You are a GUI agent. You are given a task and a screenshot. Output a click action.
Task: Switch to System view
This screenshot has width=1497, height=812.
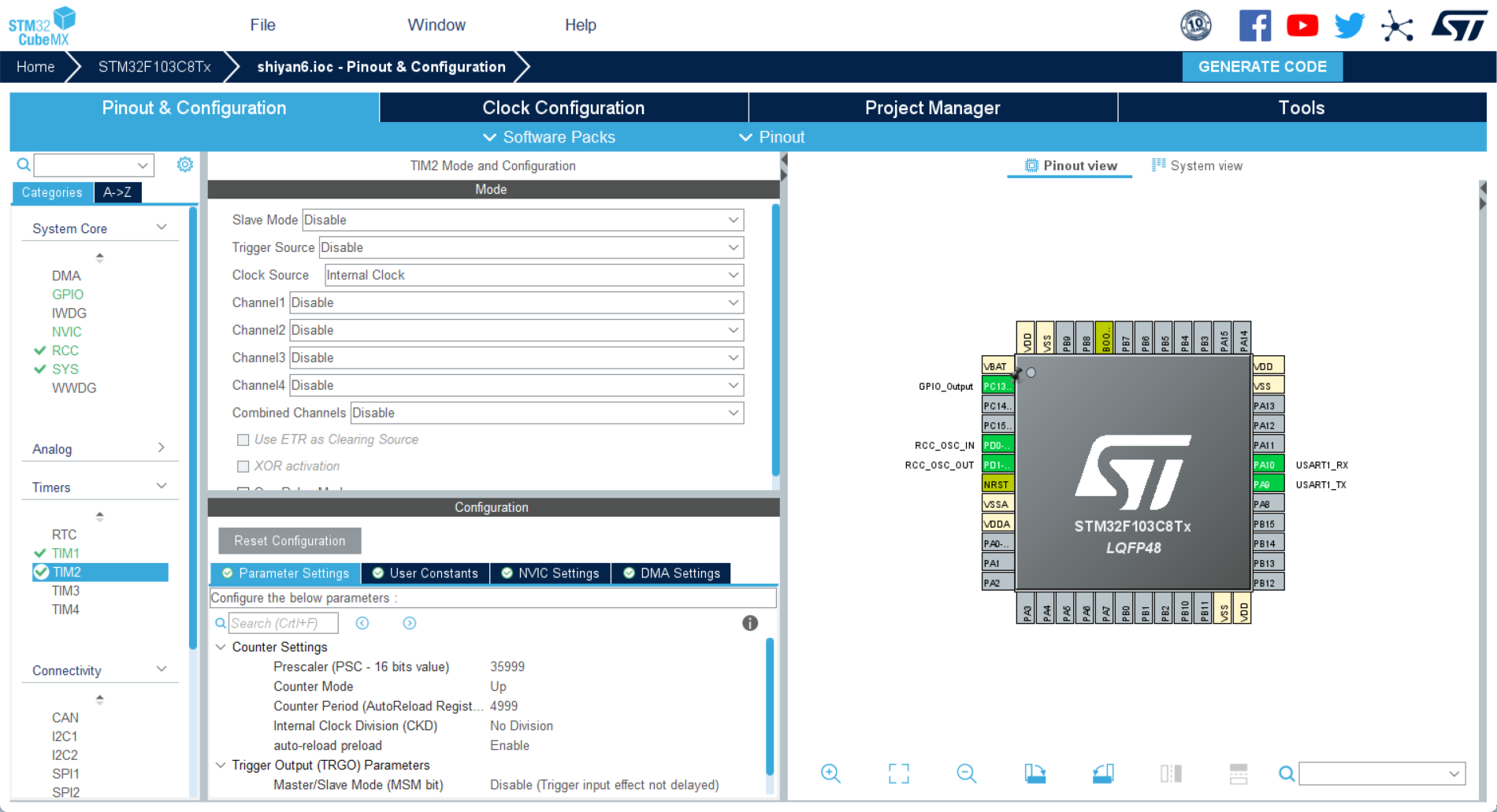click(1197, 165)
